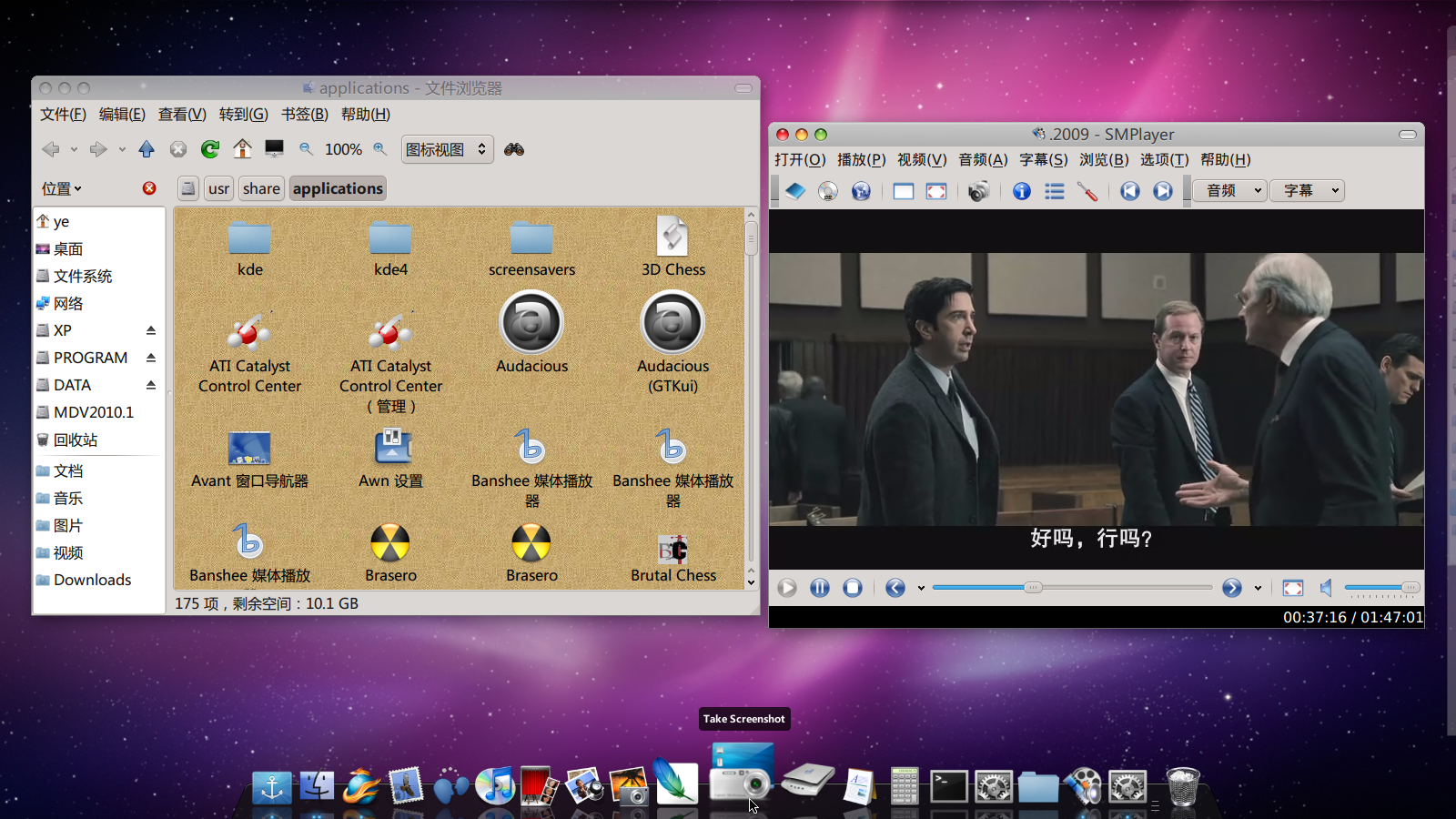Image resolution: width=1456 pixels, height=819 pixels.
Task: Close the places sidebar
Action: tap(149, 188)
